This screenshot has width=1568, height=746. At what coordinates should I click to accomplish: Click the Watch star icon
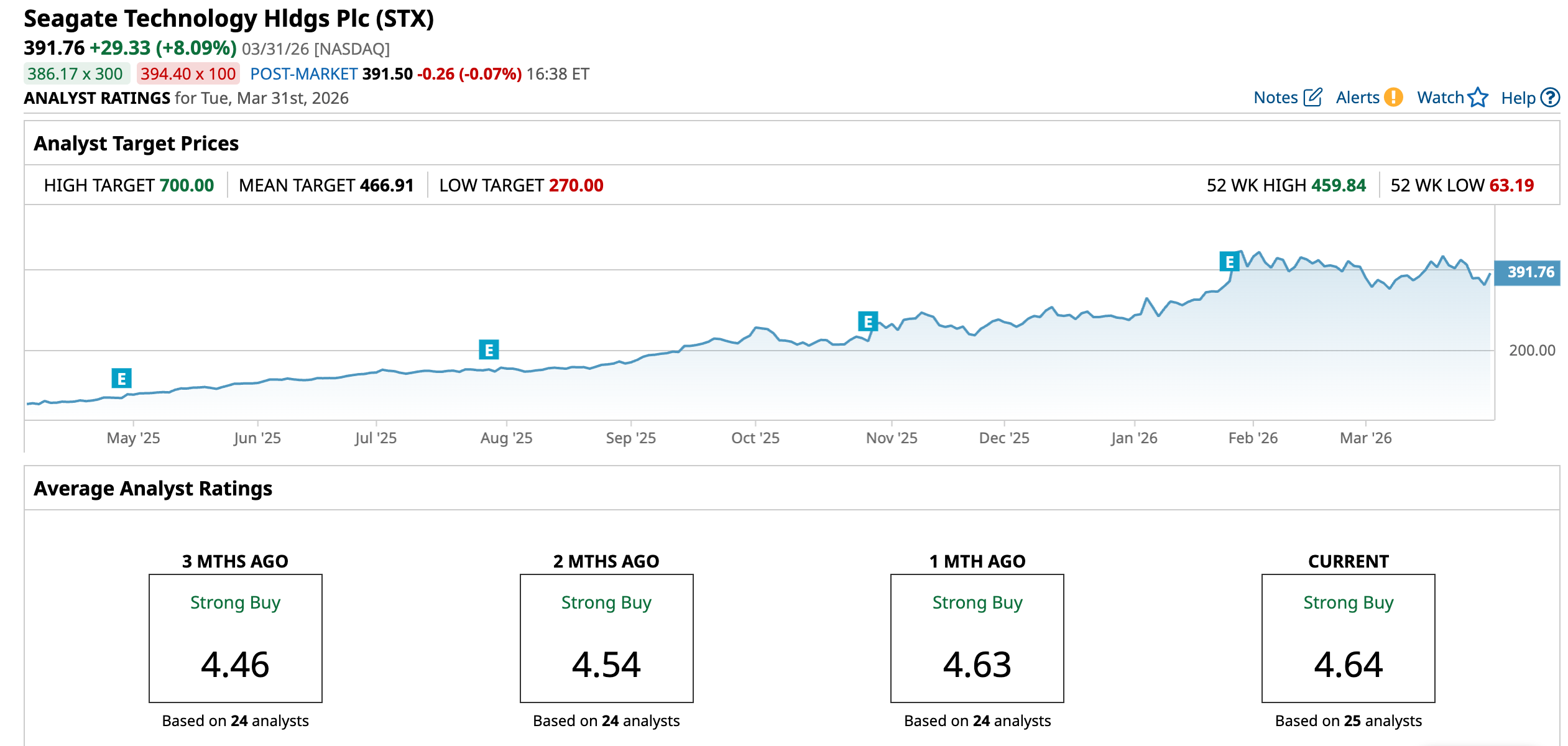[1478, 98]
